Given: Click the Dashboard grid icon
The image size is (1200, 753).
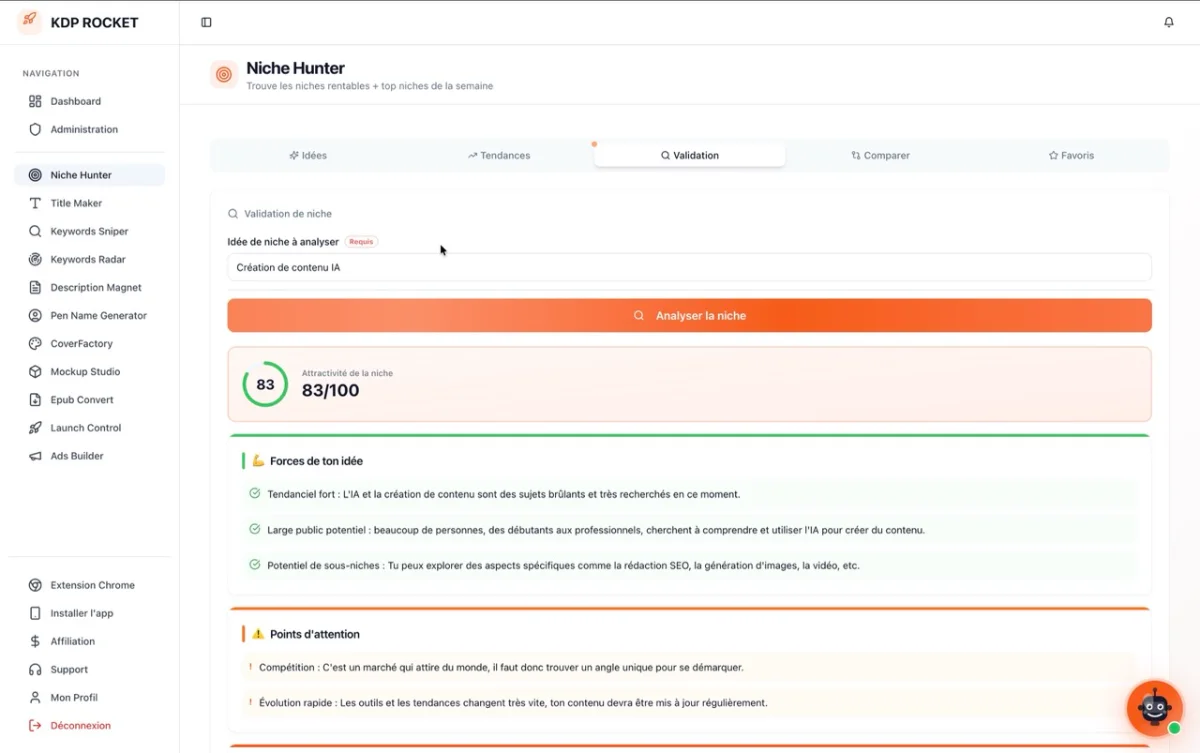Looking at the screenshot, I should pyautogui.click(x=35, y=101).
